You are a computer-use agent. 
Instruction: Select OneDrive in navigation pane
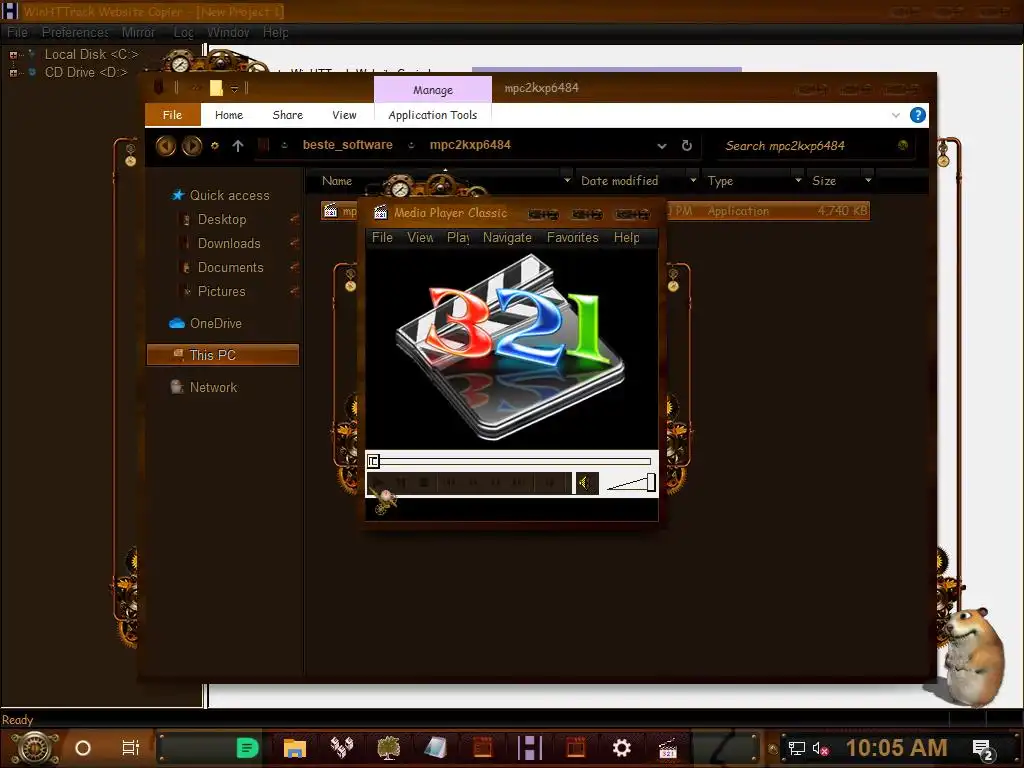(x=215, y=323)
